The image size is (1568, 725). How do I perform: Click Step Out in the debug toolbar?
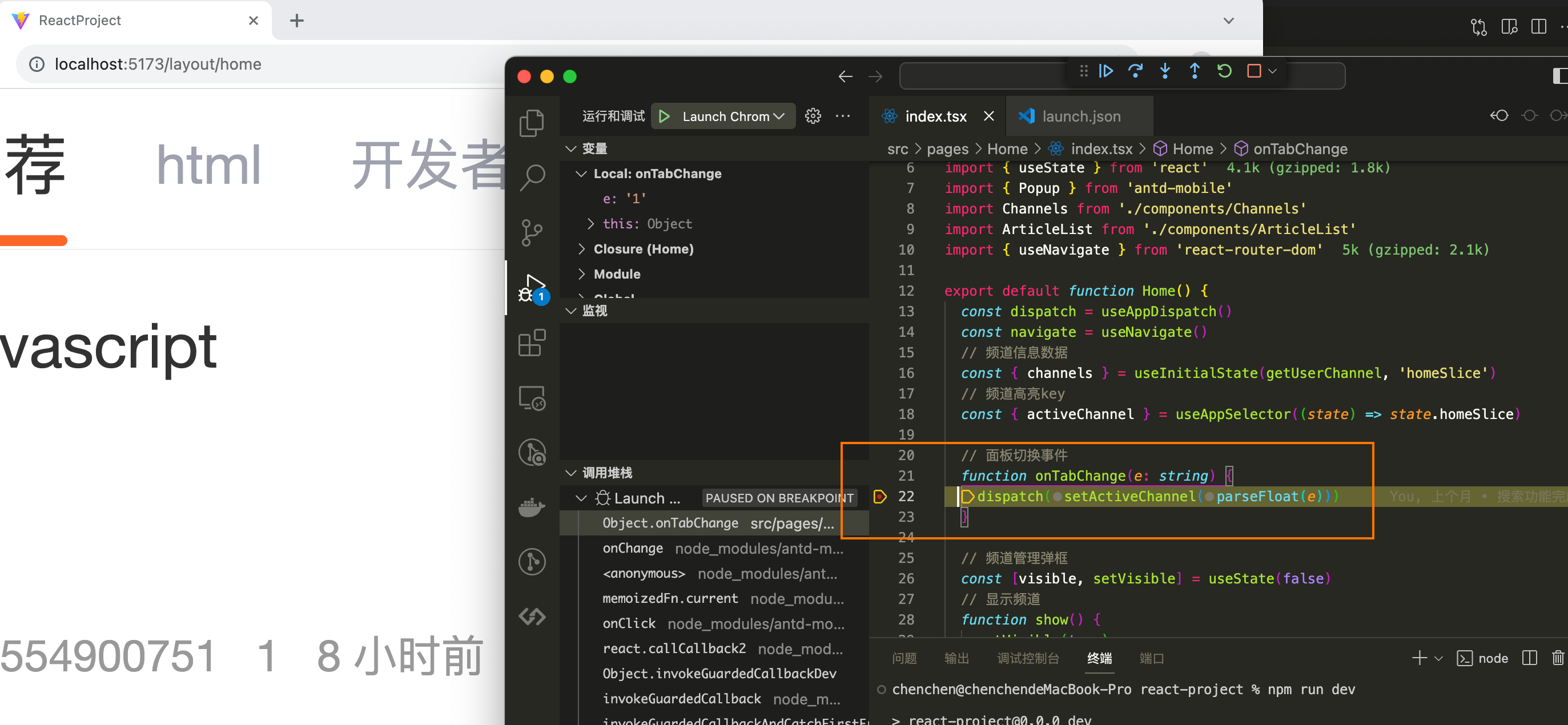1195,71
